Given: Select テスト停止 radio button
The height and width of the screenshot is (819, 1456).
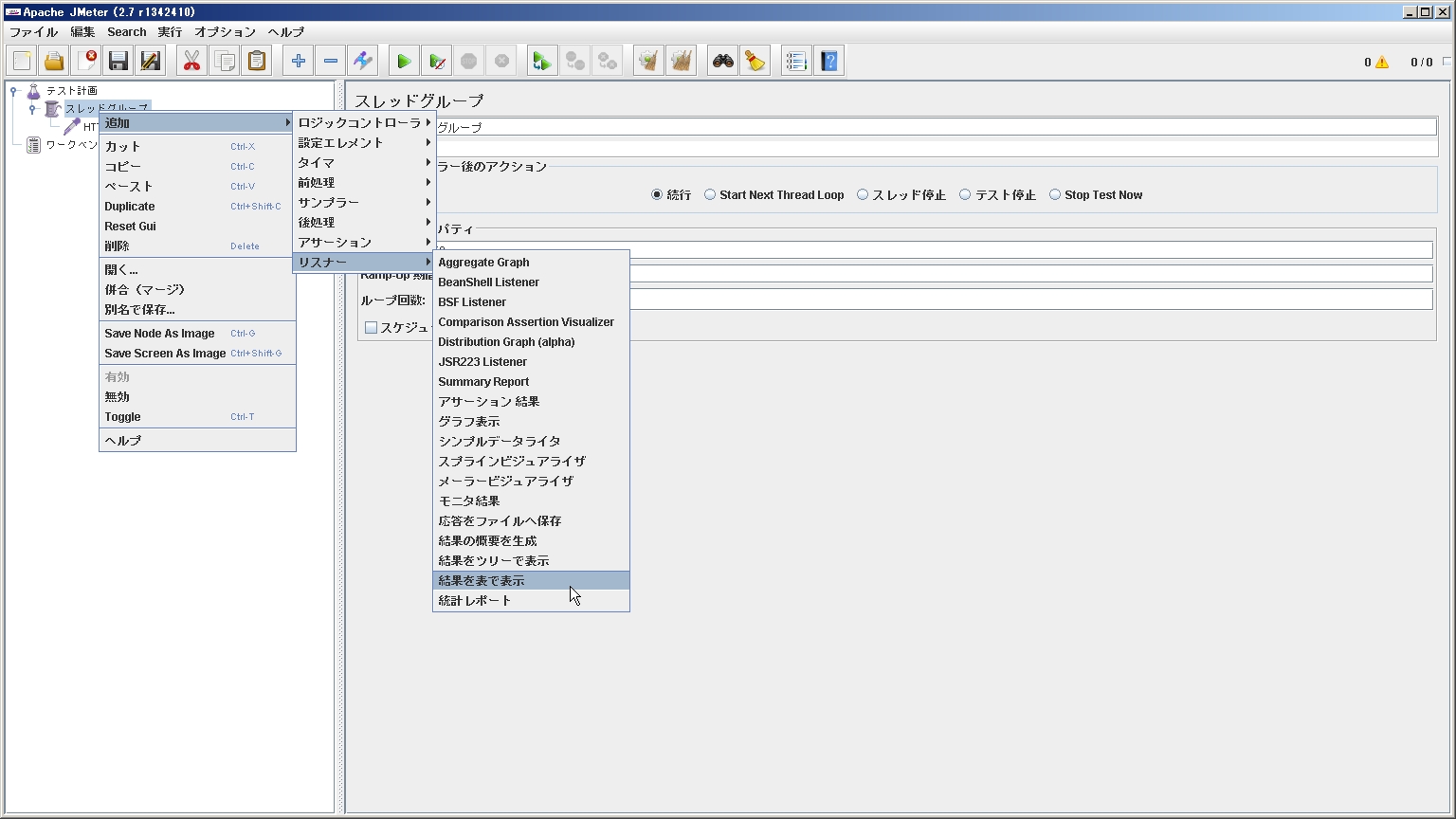Looking at the screenshot, I should coord(965,195).
